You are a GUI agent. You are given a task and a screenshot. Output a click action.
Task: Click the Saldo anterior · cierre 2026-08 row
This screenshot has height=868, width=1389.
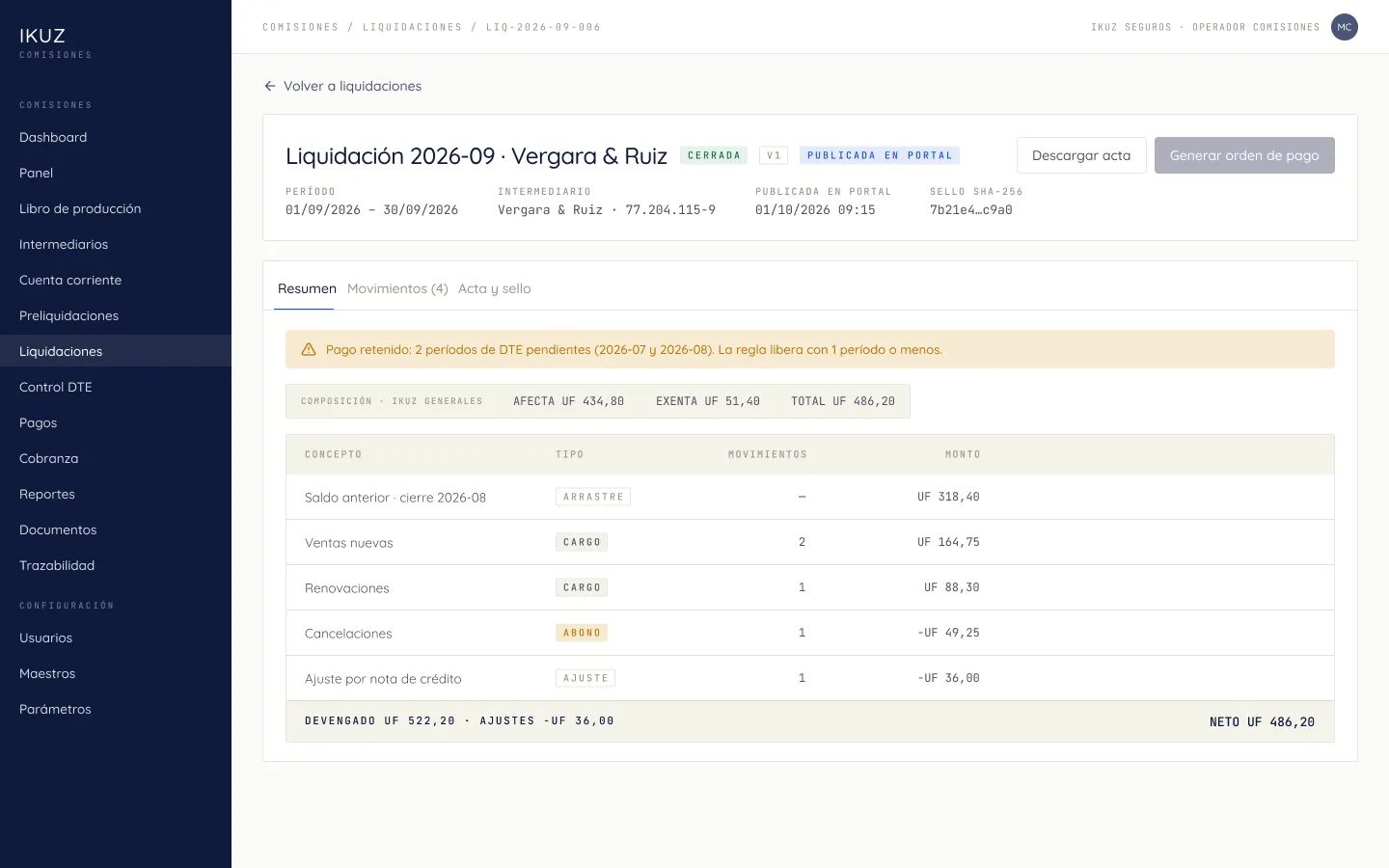point(810,497)
